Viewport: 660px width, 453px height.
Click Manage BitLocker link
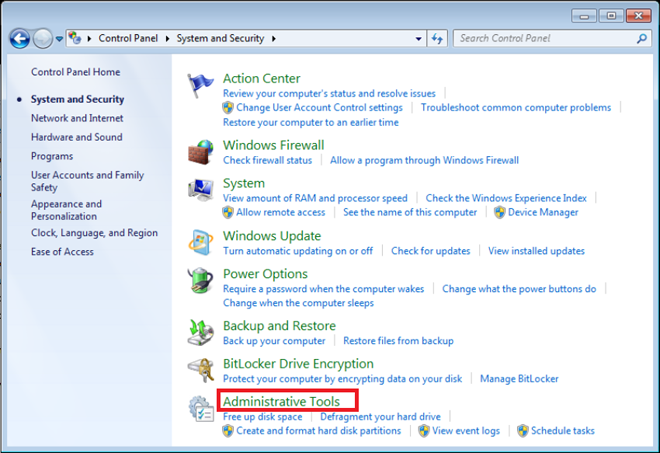click(519, 379)
